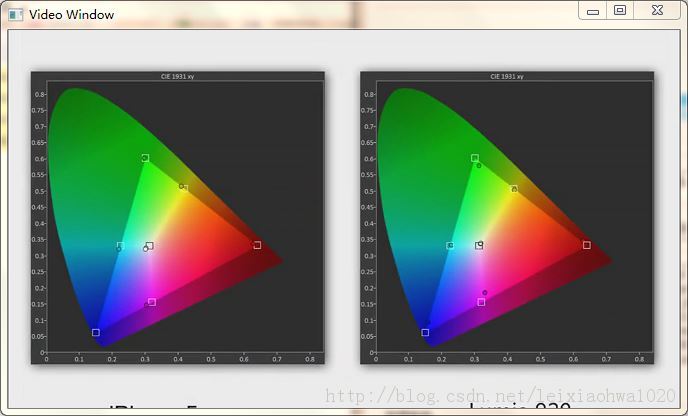
Task: Click the magenta marker square on left chart
Action: pos(152,302)
